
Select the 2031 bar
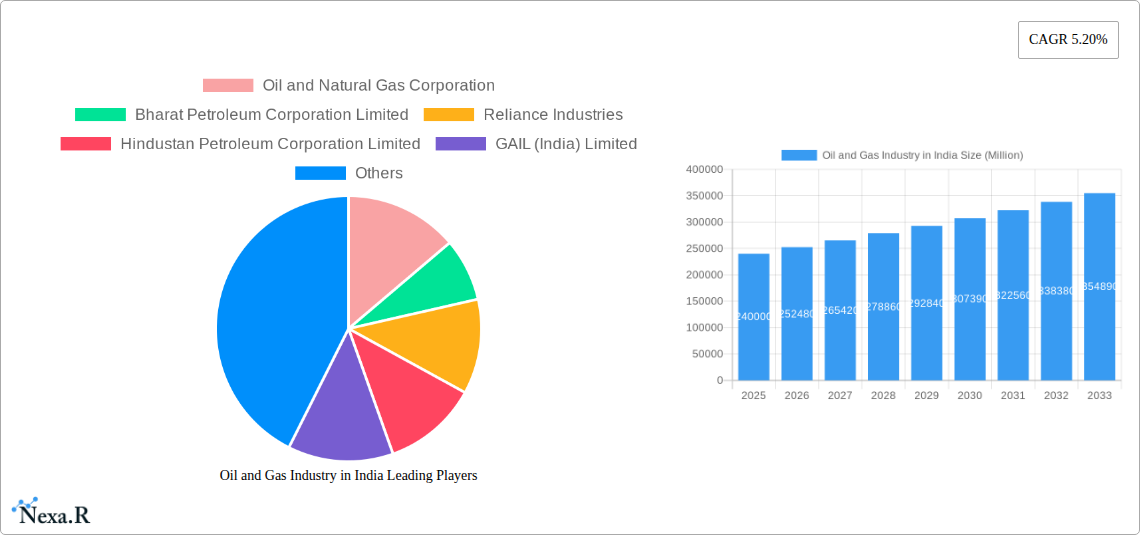[x=1013, y=295]
